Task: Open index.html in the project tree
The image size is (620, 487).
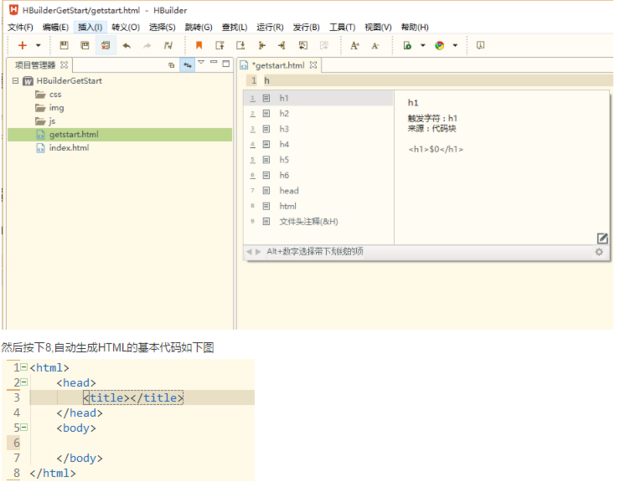Action: 68,148
